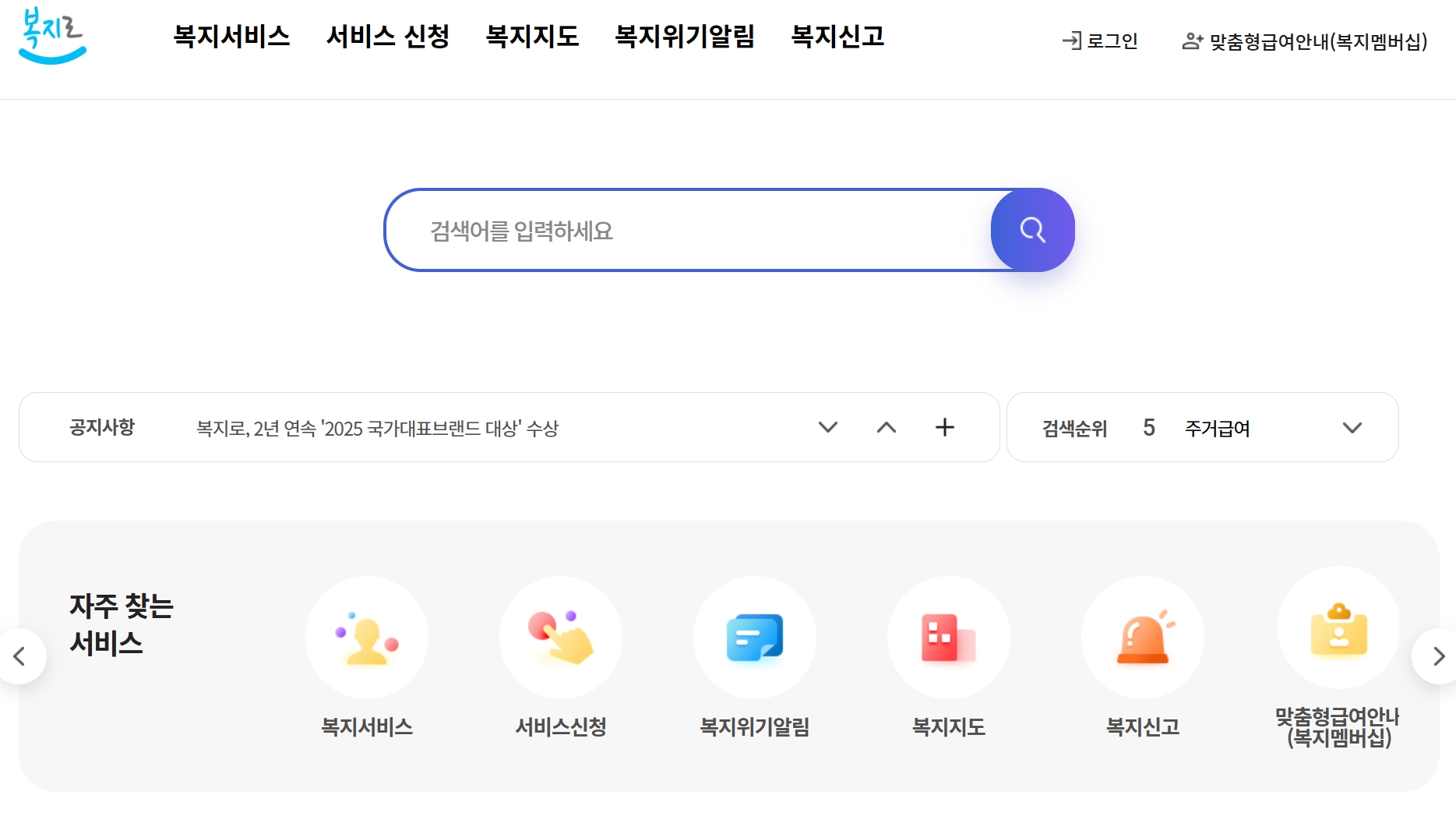The height and width of the screenshot is (834, 1456).
Task: Click the red building icon for 복지지도
Action: pos(948,637)
